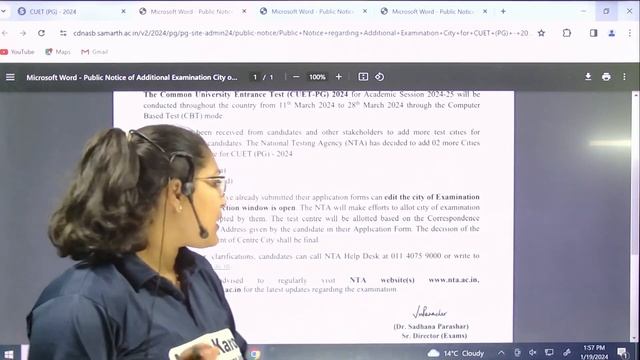This screenshot has width=640, height=360.
Task: Close the fourth Public Notice tab
Action: [485, 11]
